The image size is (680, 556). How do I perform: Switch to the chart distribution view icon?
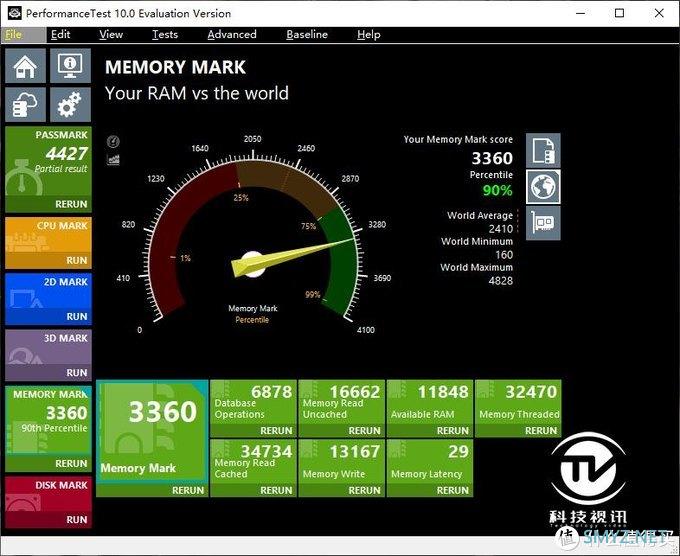tap(113, 160)
